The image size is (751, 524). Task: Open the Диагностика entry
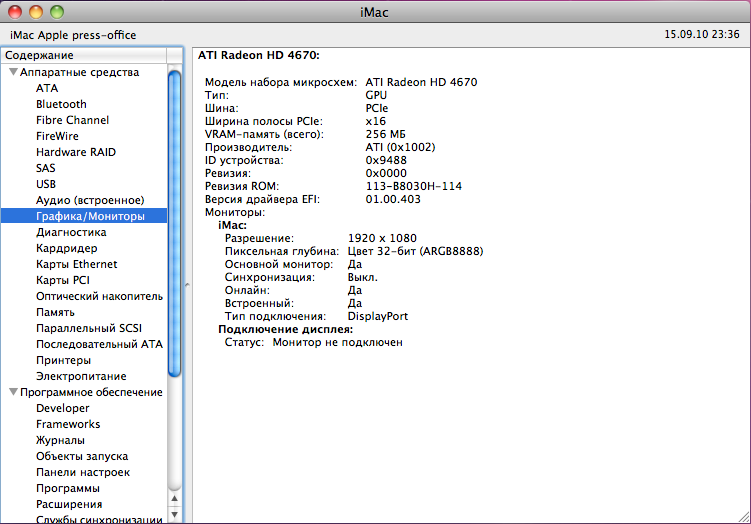(x=71, y=232)
